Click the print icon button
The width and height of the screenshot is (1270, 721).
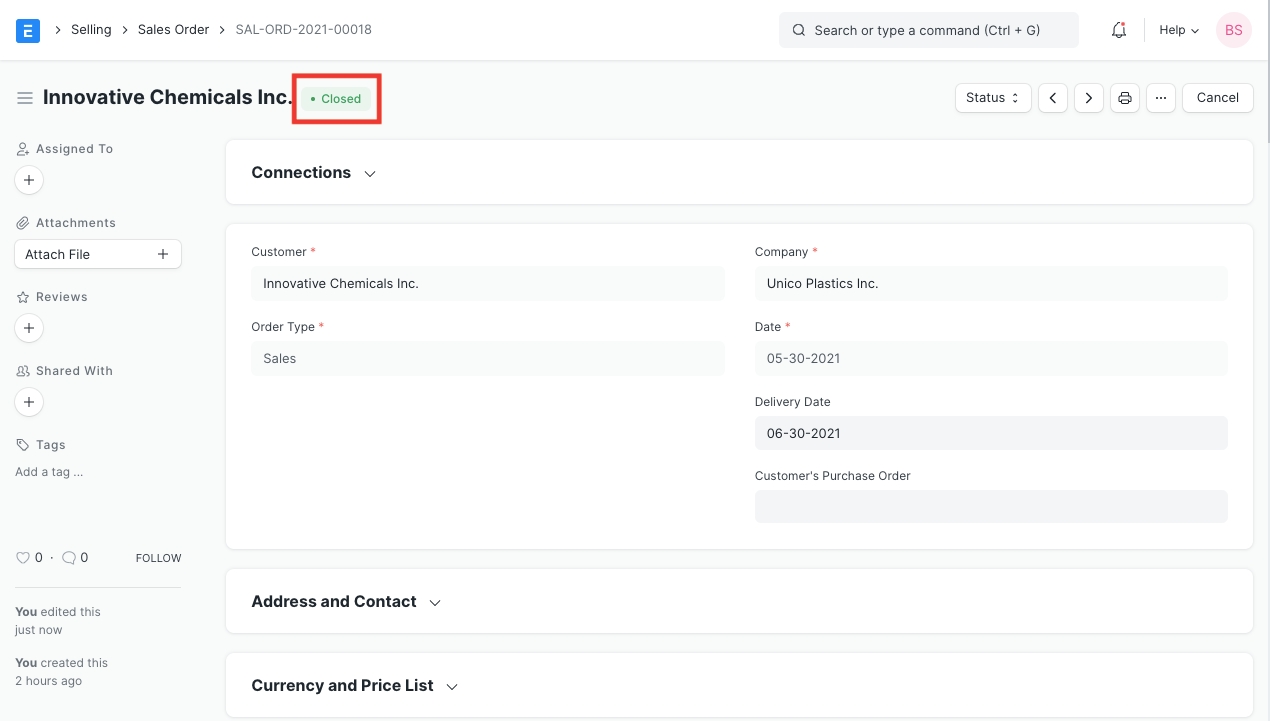[x=1125, y=98]
